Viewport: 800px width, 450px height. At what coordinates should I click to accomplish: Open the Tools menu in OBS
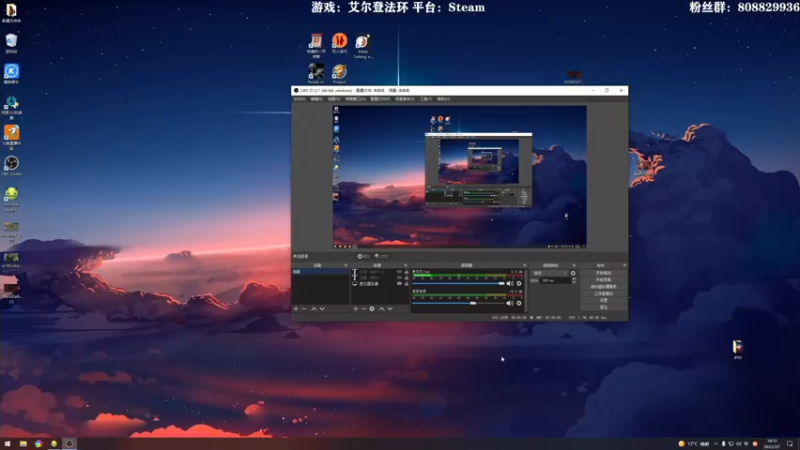[426, 99]
